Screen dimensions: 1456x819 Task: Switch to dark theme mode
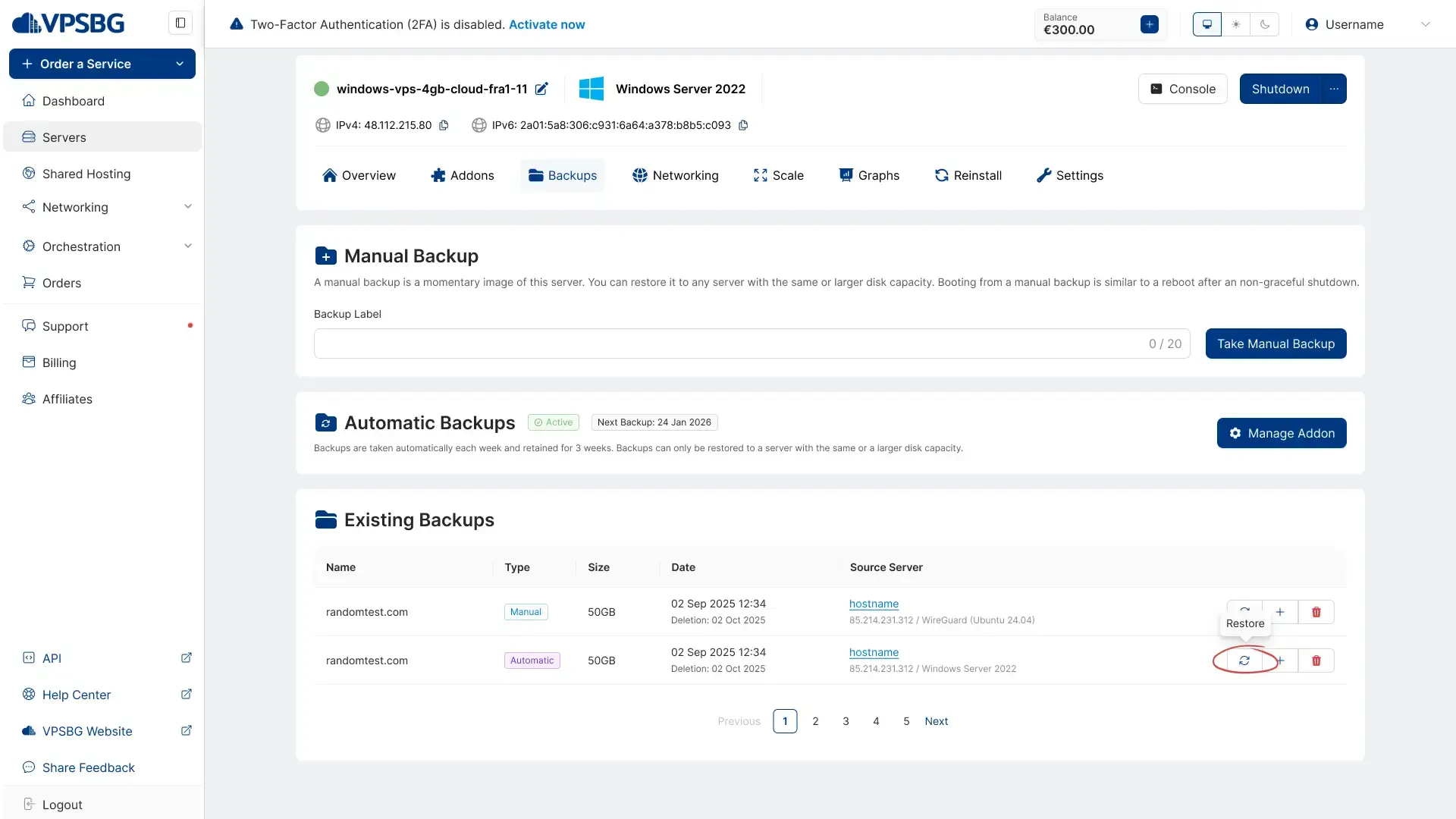[1265, 24]
